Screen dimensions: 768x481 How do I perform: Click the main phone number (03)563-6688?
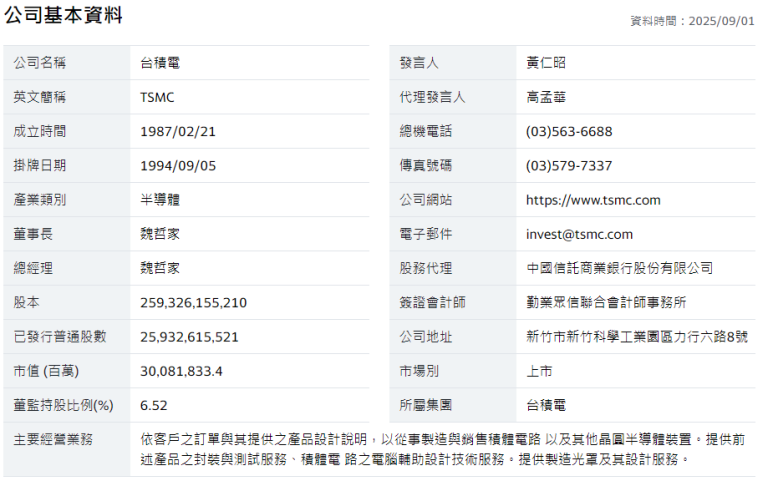569,131
